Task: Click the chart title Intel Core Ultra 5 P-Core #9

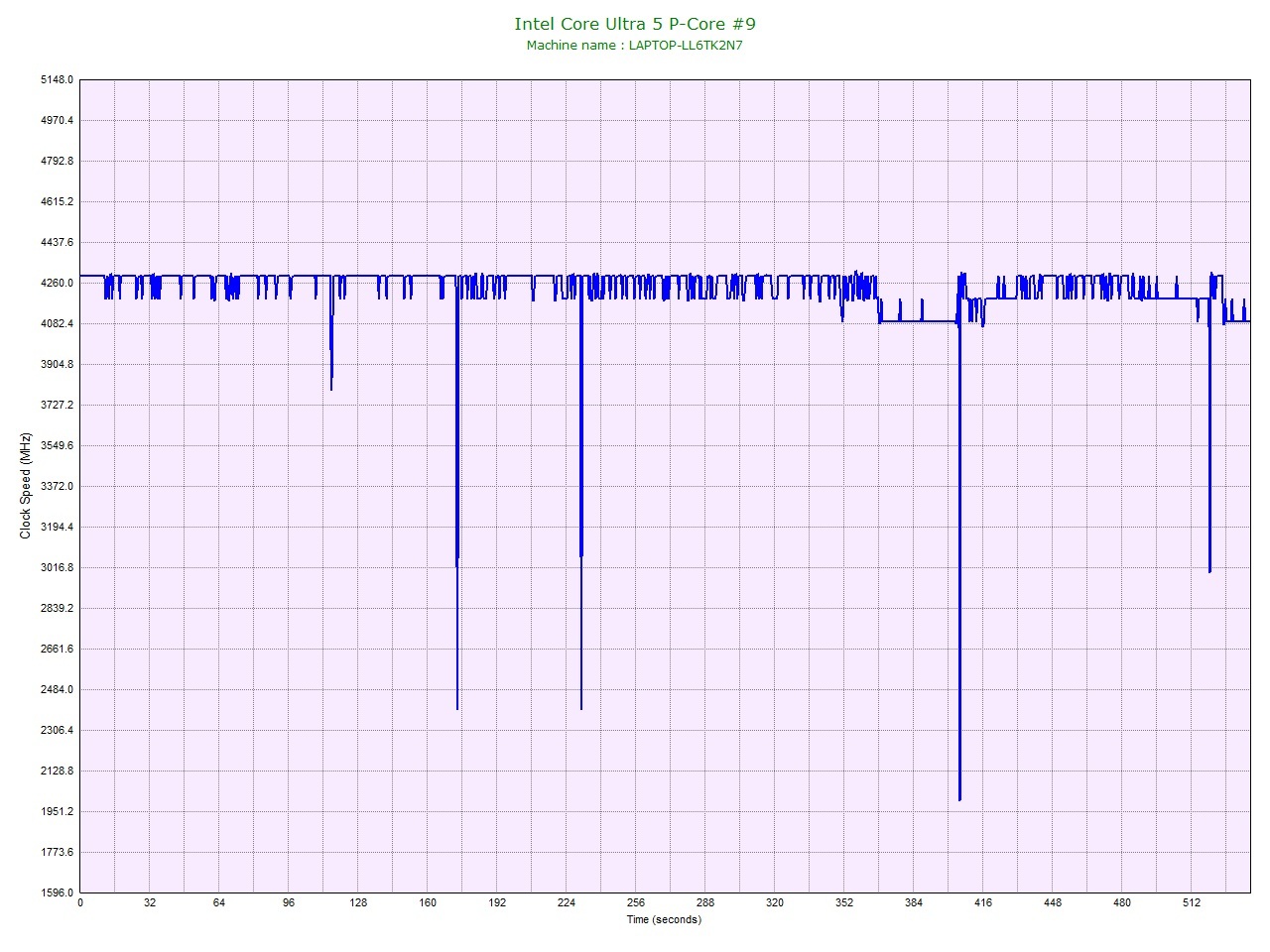Action: 634,24
